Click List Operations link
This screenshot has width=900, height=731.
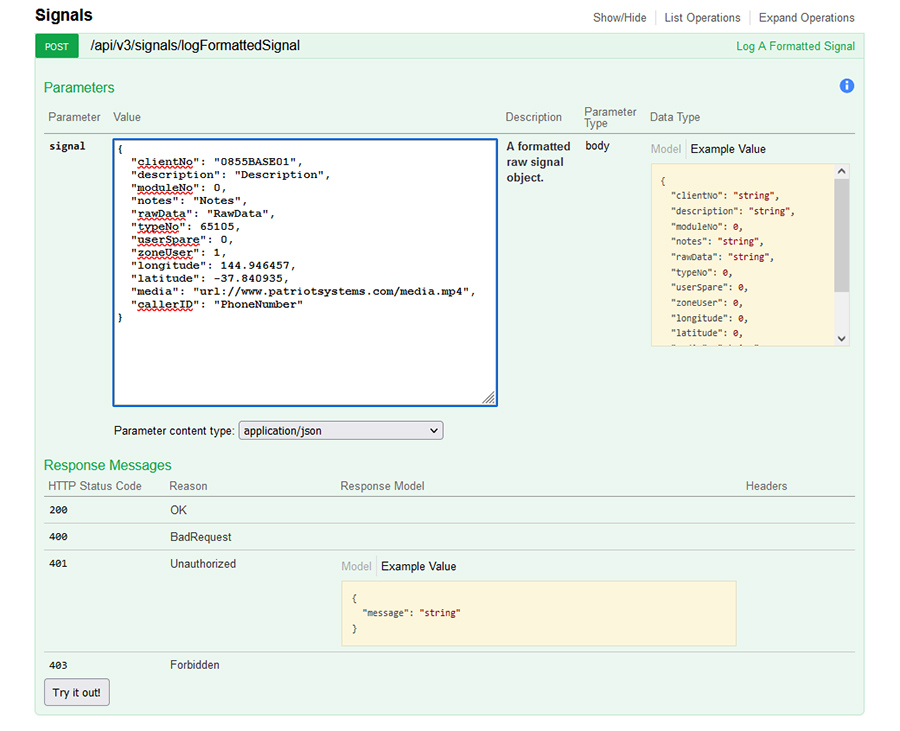(x=702, y=18)
